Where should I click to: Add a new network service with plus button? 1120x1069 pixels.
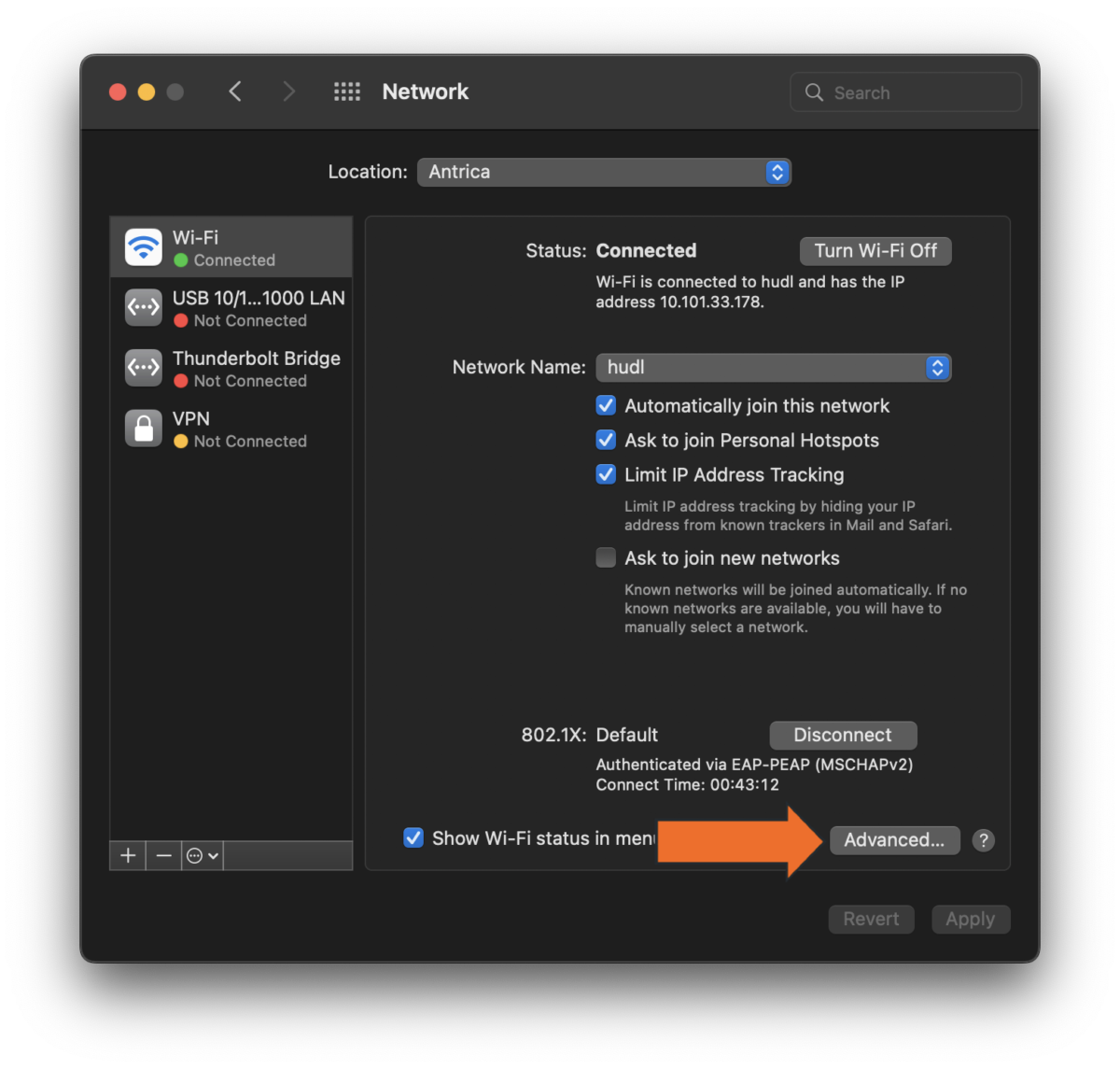point(127,855)
